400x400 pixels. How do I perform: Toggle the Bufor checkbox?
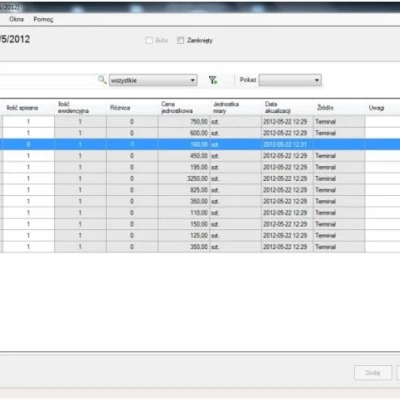[149, 40]
